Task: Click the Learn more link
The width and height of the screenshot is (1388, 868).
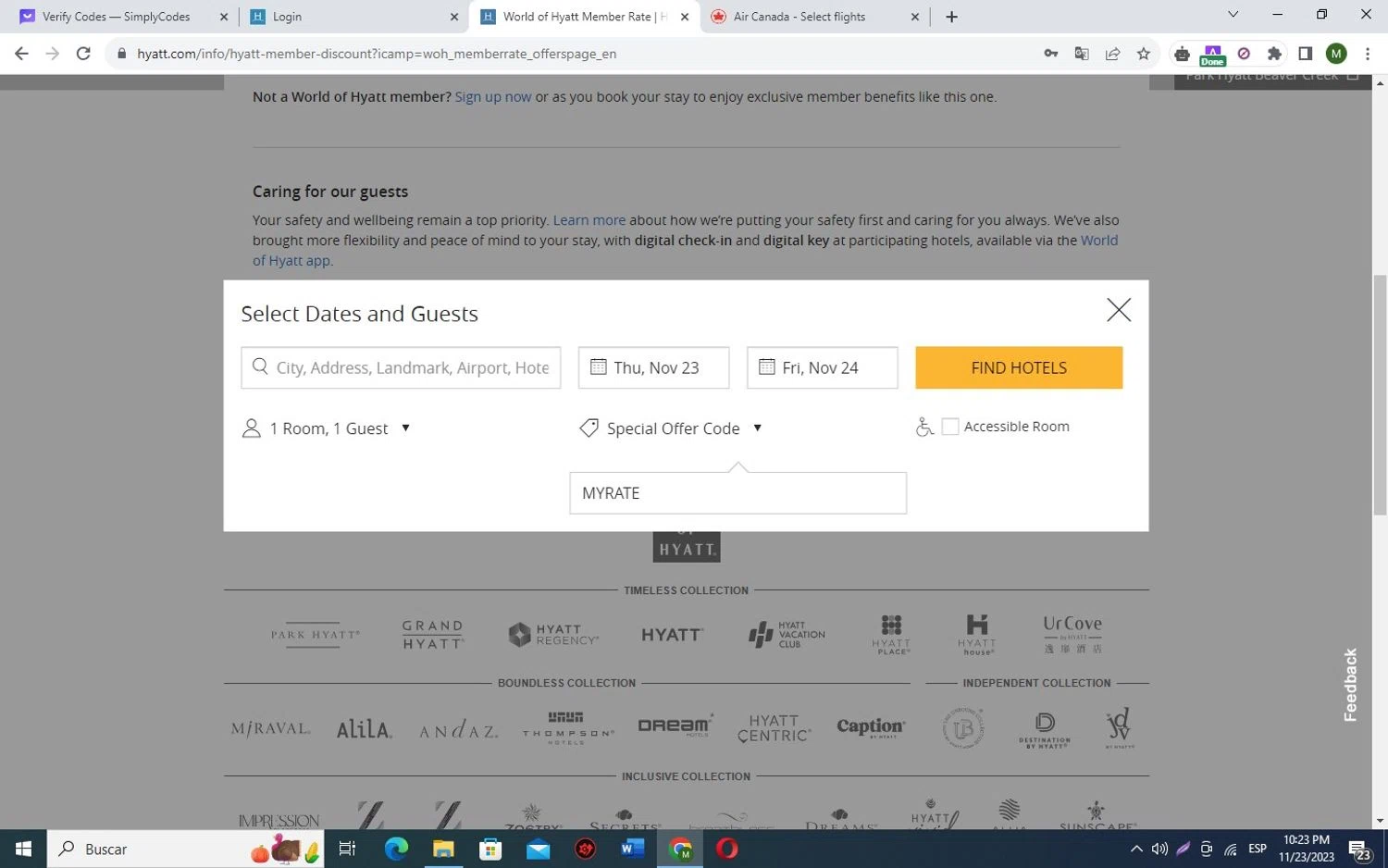Action: pyautogui.click(x=589, y=220)
